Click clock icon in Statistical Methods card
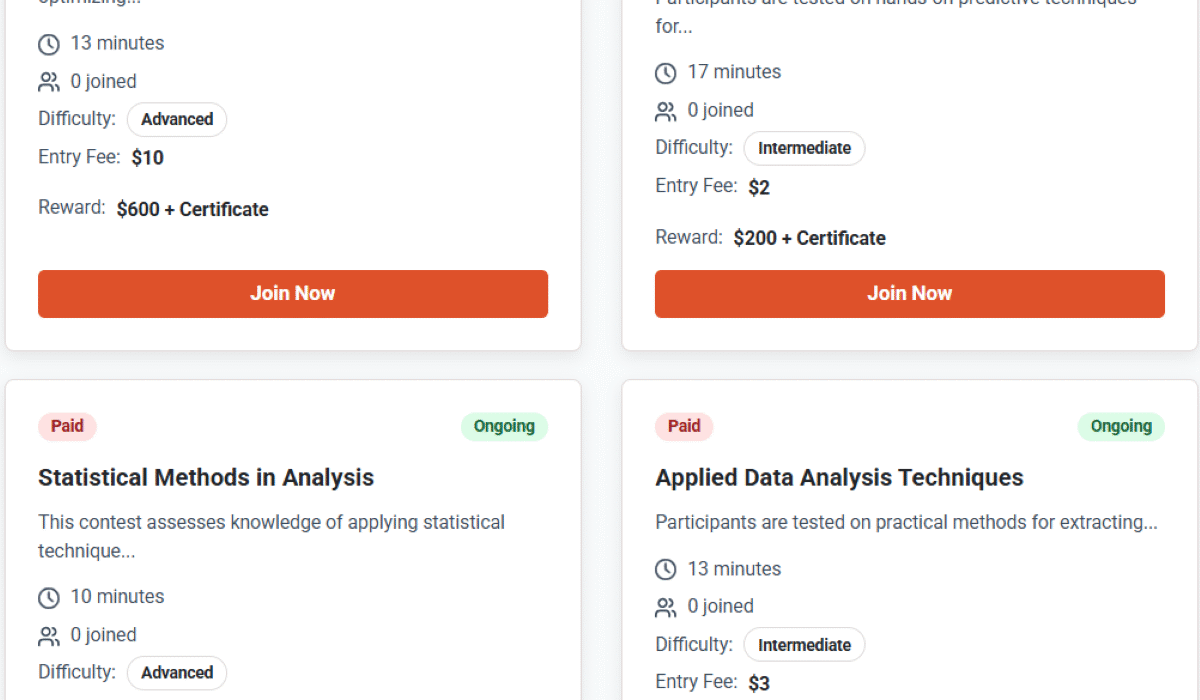 click(x=49, y=598)
